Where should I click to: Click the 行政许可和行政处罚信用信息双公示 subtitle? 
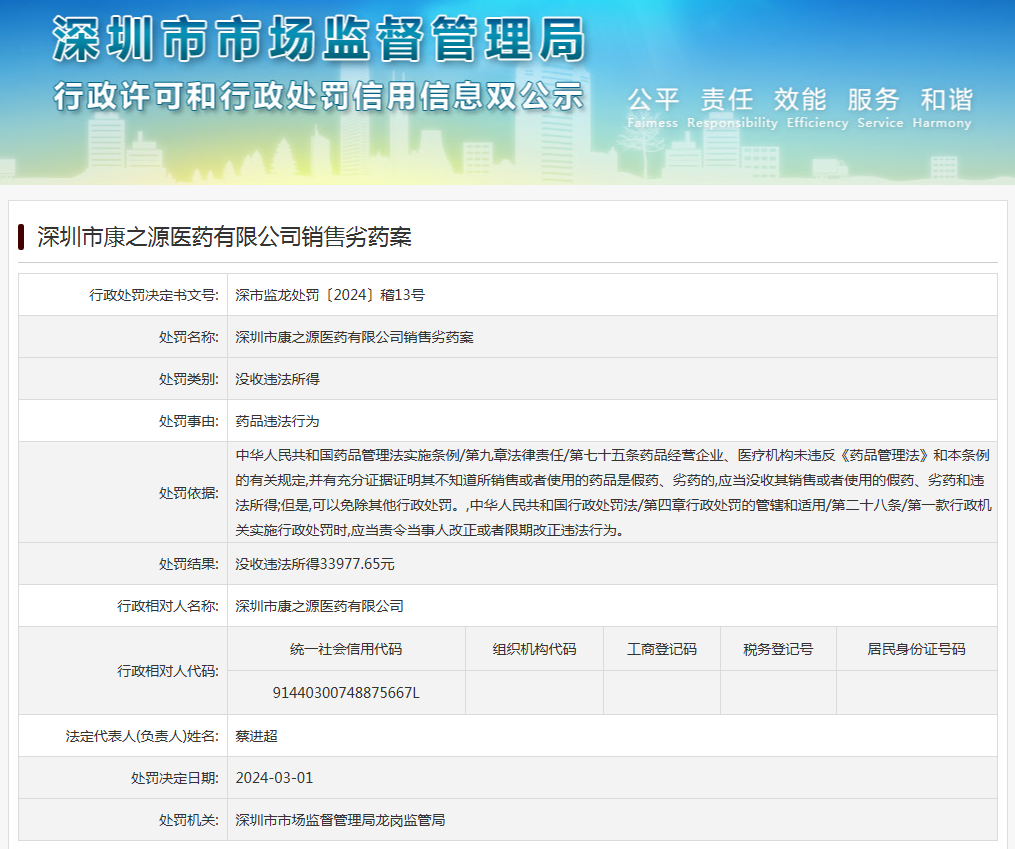coord(318,96)
